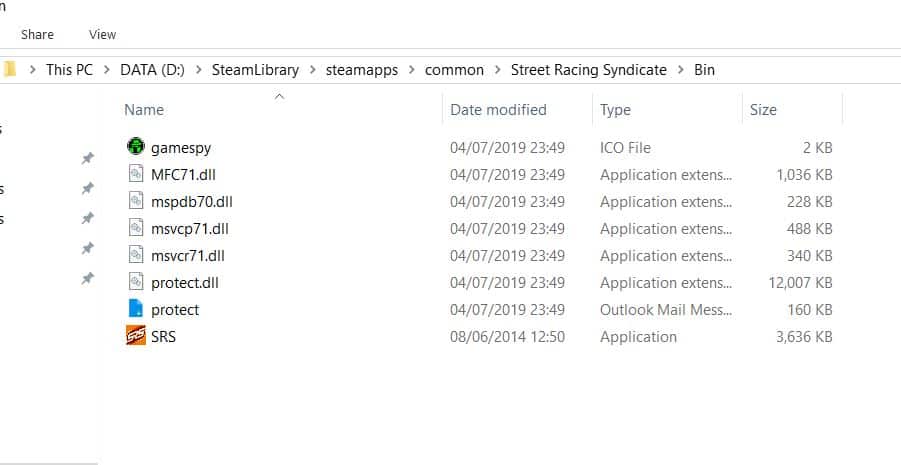901x465 pixels.
Task: Navigate to Street Racing Syndicate breadcrumb
Action: point(588,70)
